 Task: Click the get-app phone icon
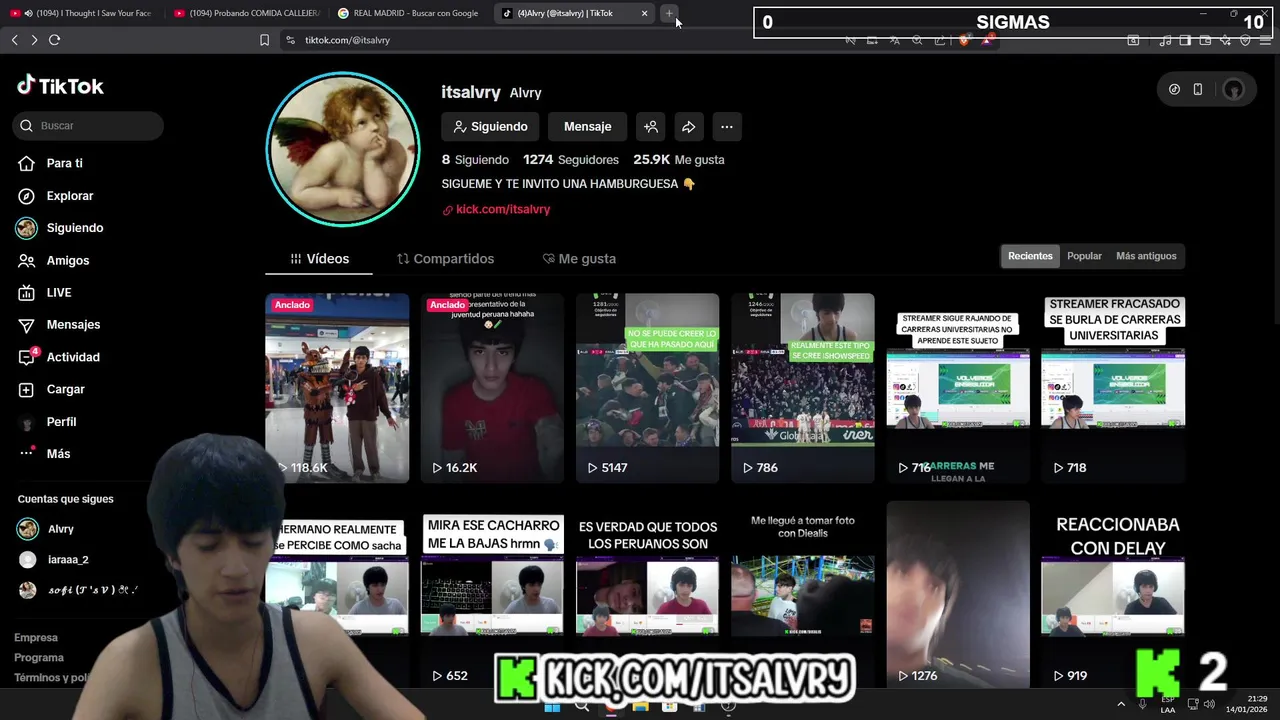click(1198, 89)
